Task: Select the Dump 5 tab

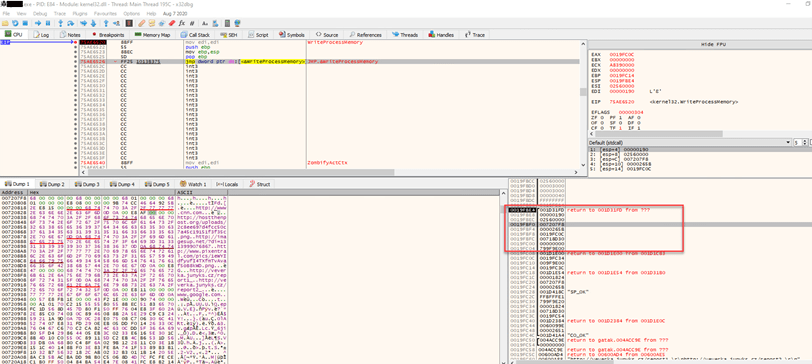Action: coord(158,184)
